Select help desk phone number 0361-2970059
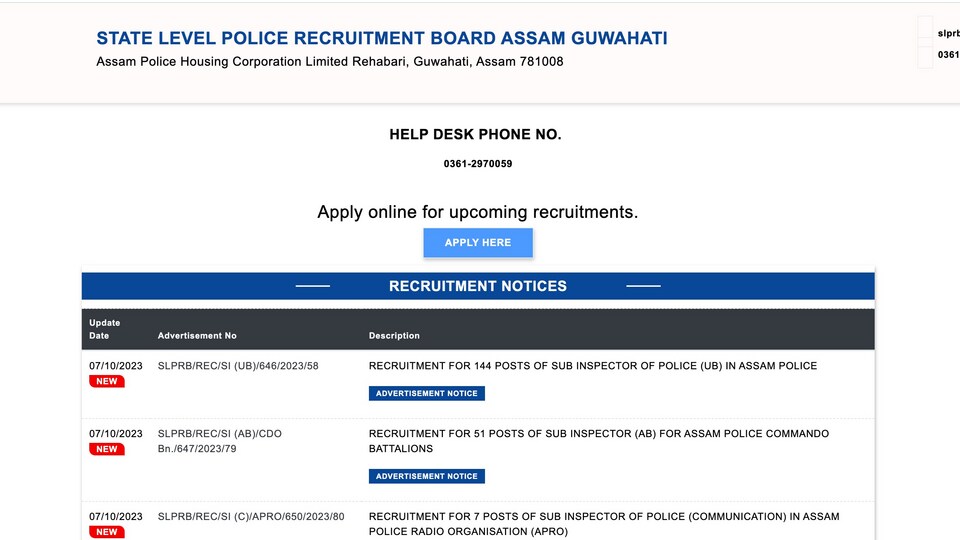 [478, 163]
